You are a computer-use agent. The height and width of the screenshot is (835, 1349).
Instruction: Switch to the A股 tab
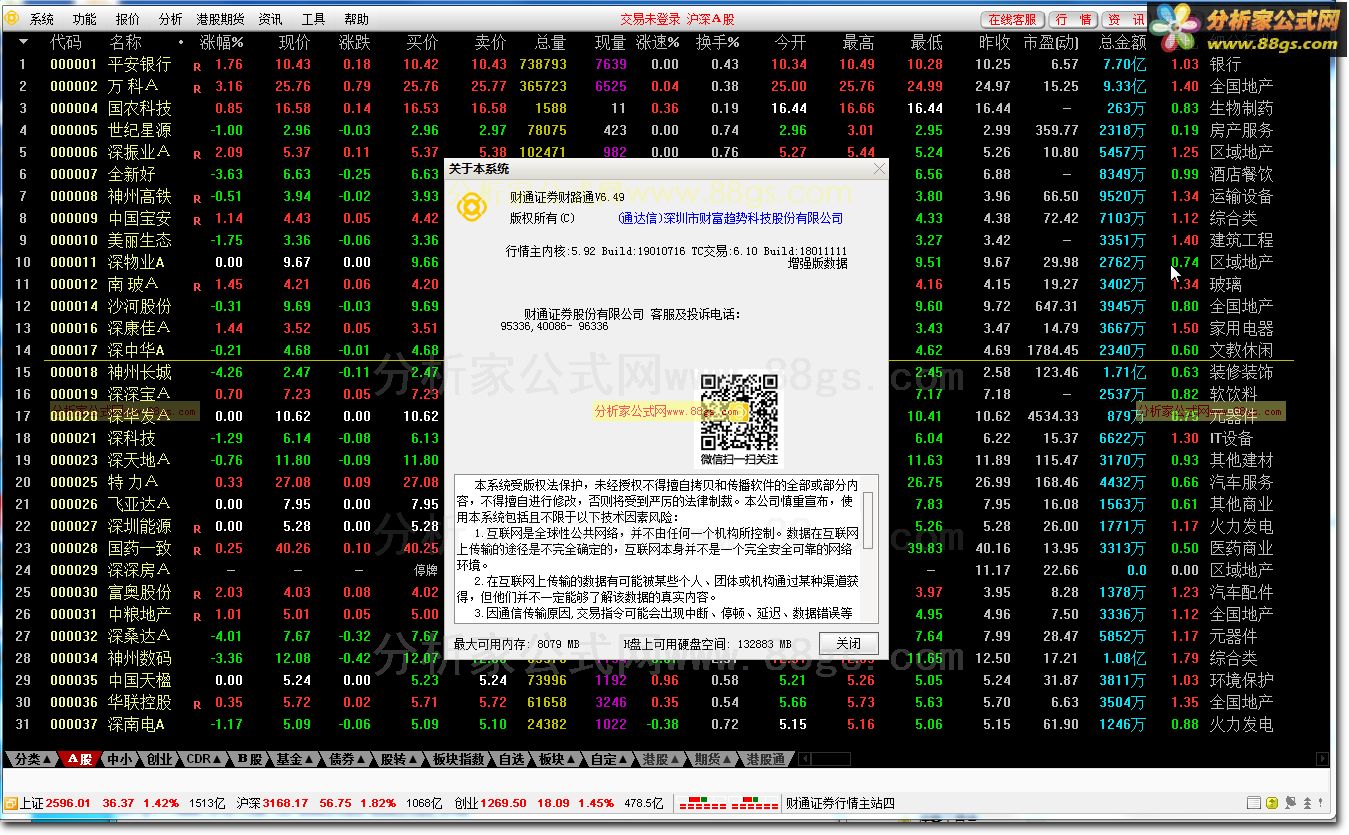click(x=81, y=759)
